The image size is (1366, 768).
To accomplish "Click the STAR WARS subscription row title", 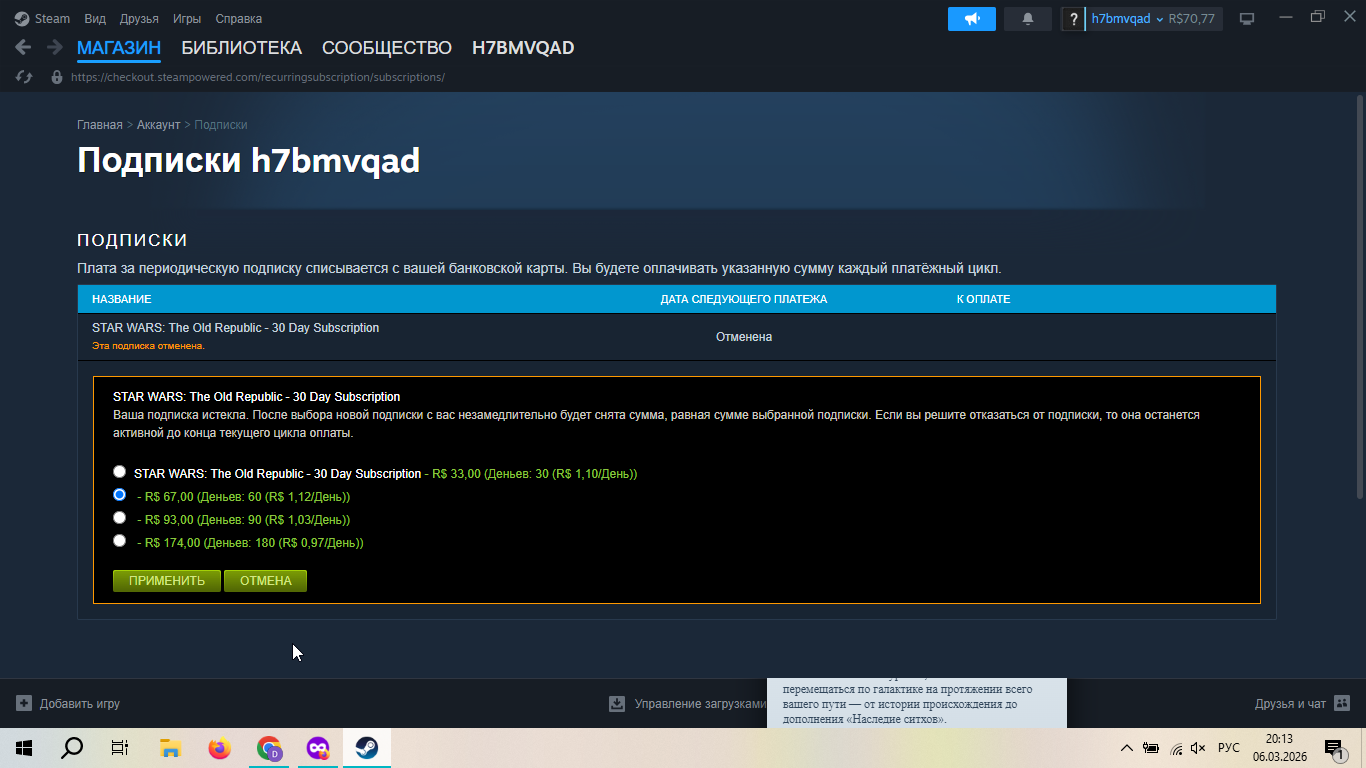I will click(235, 328).
